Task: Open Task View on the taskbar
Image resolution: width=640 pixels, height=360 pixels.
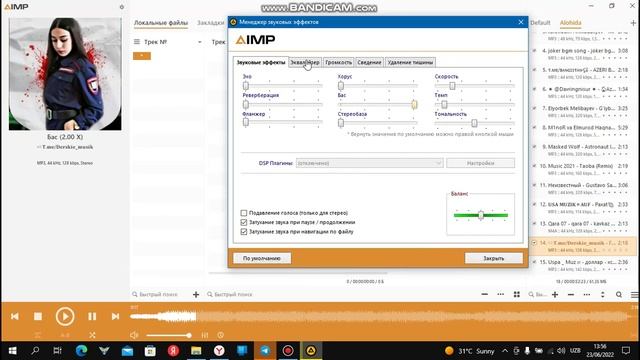Action: (x=58, y=351)
